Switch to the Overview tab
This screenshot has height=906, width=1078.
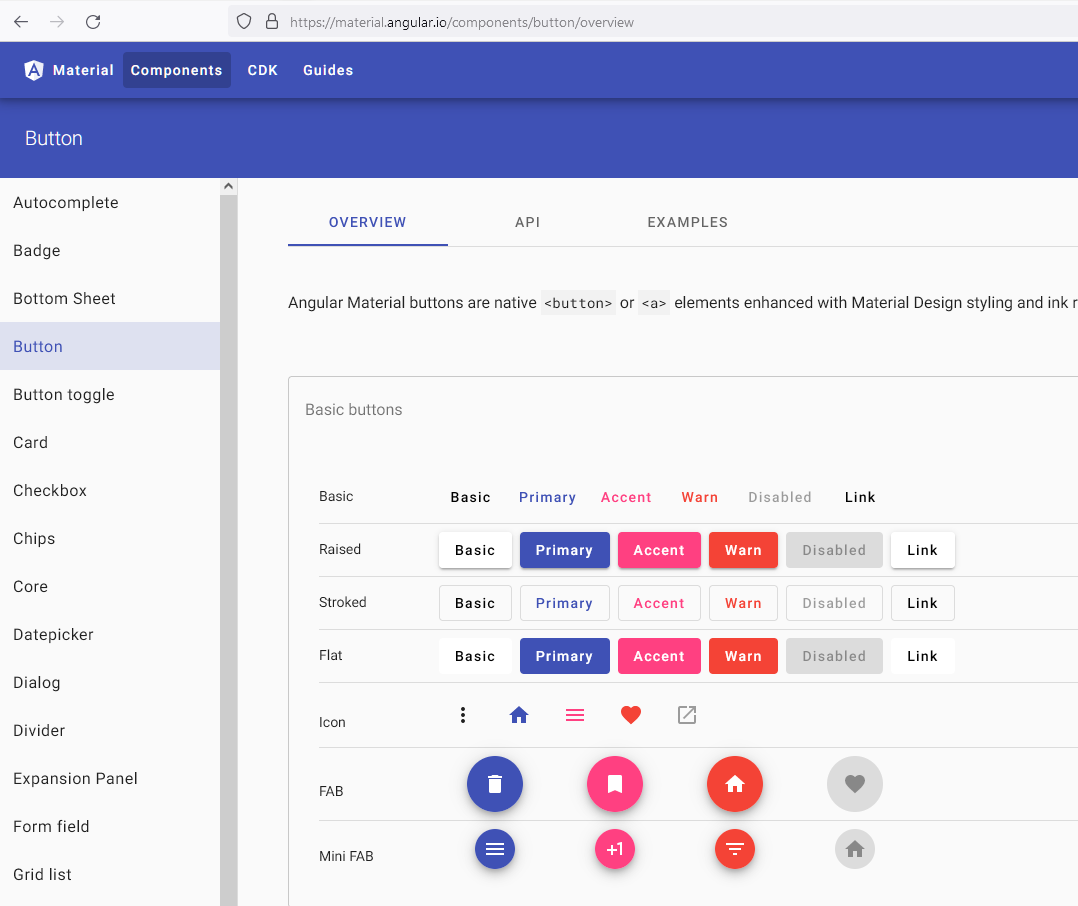tap(368, 222)
